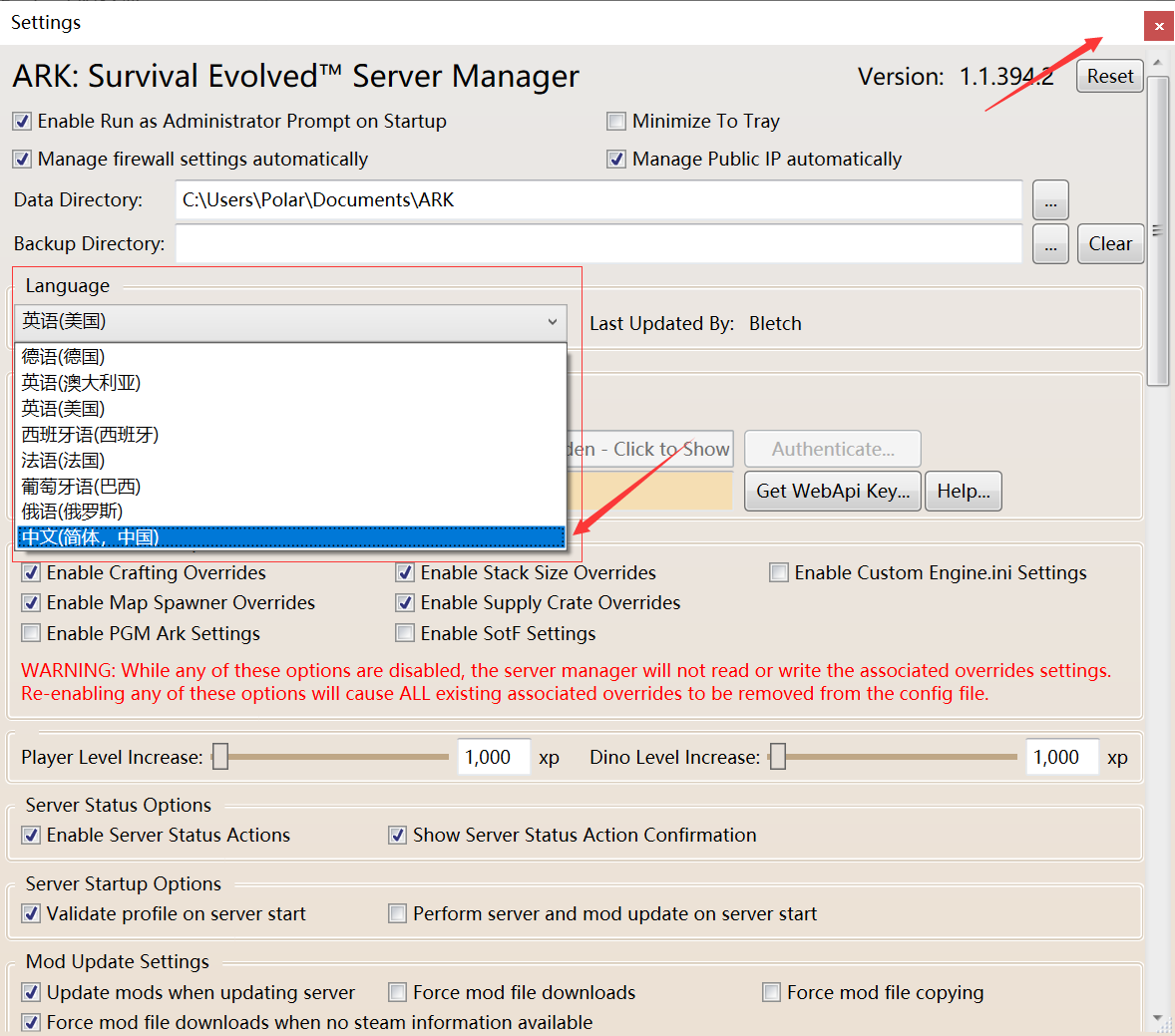This screenshot has width=1175, height=1036.
Task: Select 西班牙语(西班牙) language option
Action: (x=290, y=435)
